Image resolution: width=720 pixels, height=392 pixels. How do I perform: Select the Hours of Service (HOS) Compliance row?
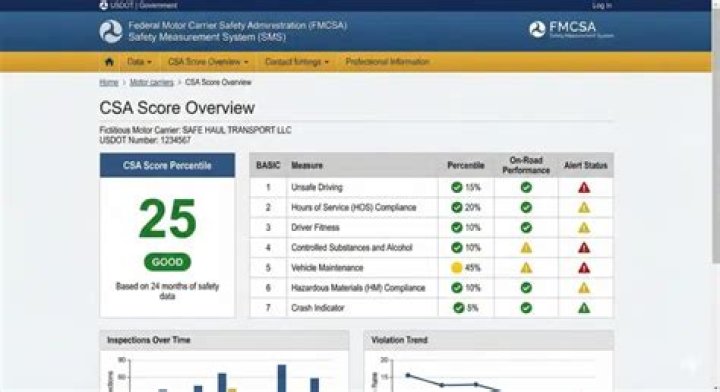coord(432,207)
